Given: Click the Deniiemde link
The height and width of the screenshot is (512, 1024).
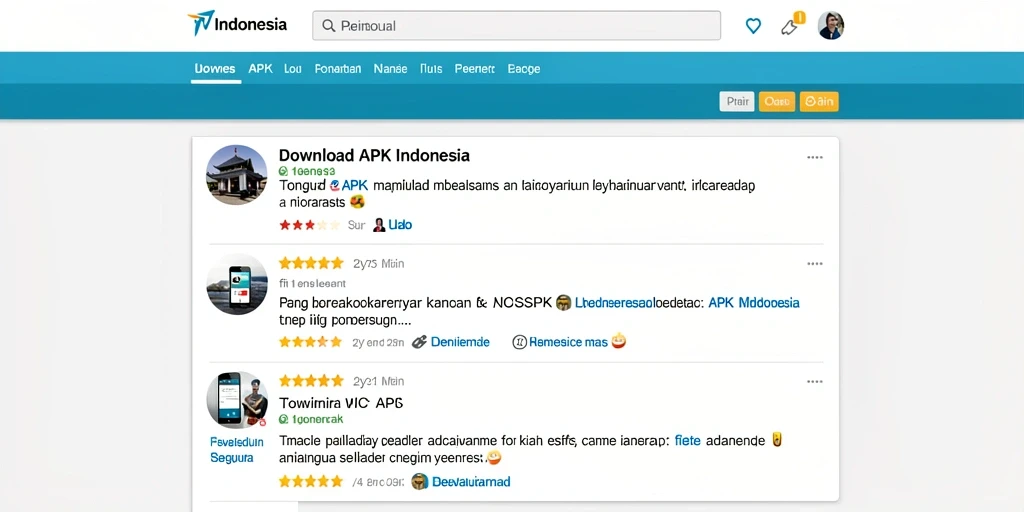Looking at the screenshot, I should coord(460,342).
